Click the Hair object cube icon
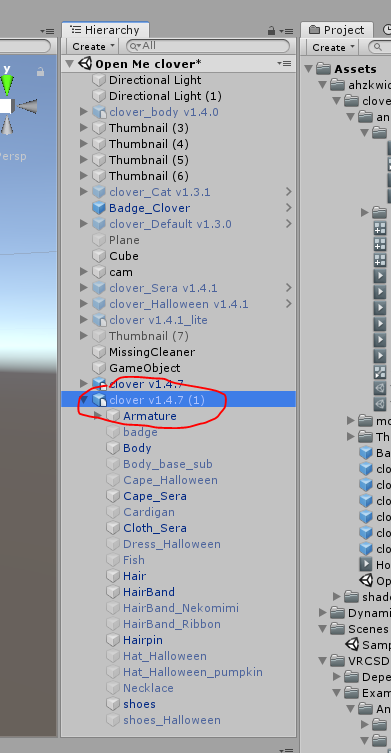The image size is (391, 753). [x=113, y=576]
